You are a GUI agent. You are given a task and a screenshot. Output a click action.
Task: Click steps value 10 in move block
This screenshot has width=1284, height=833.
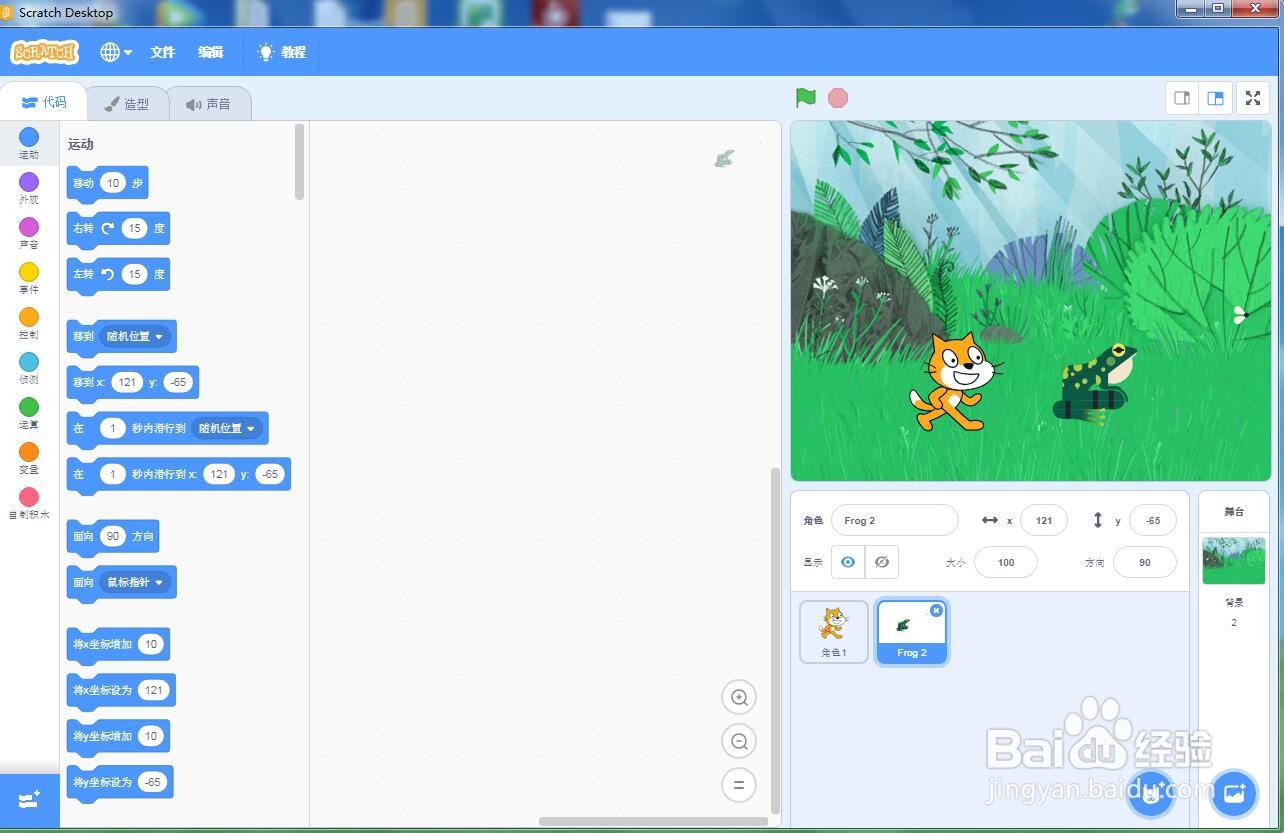[x=112, y=183]
